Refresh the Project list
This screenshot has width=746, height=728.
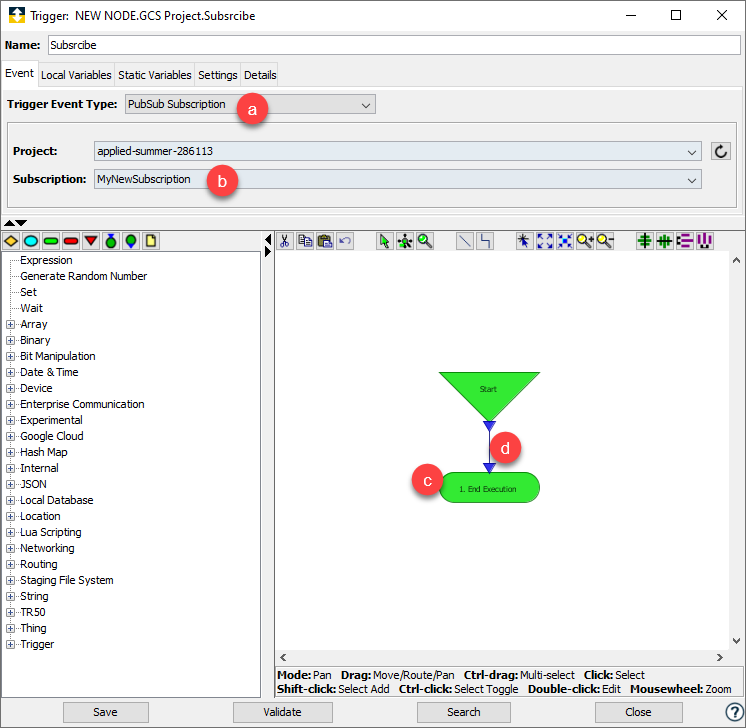(721, 151)
